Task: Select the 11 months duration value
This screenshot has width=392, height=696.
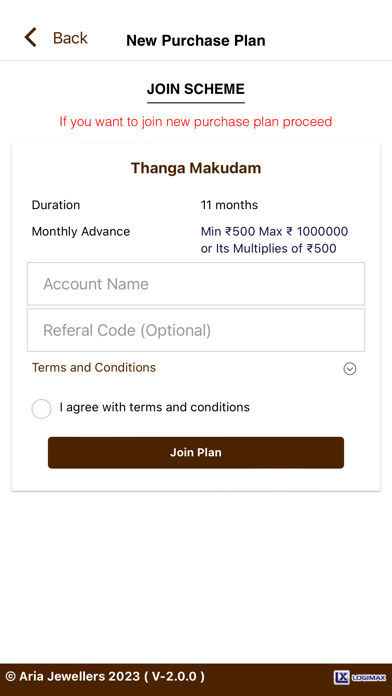Action: [229, 205]
